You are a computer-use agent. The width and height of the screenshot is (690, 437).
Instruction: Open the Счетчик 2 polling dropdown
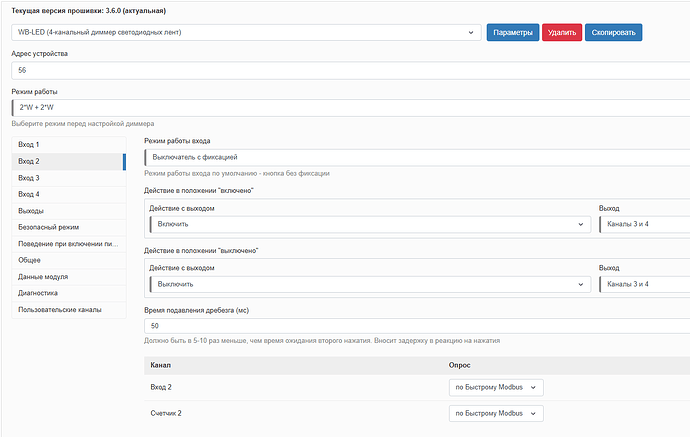[495, 413]
